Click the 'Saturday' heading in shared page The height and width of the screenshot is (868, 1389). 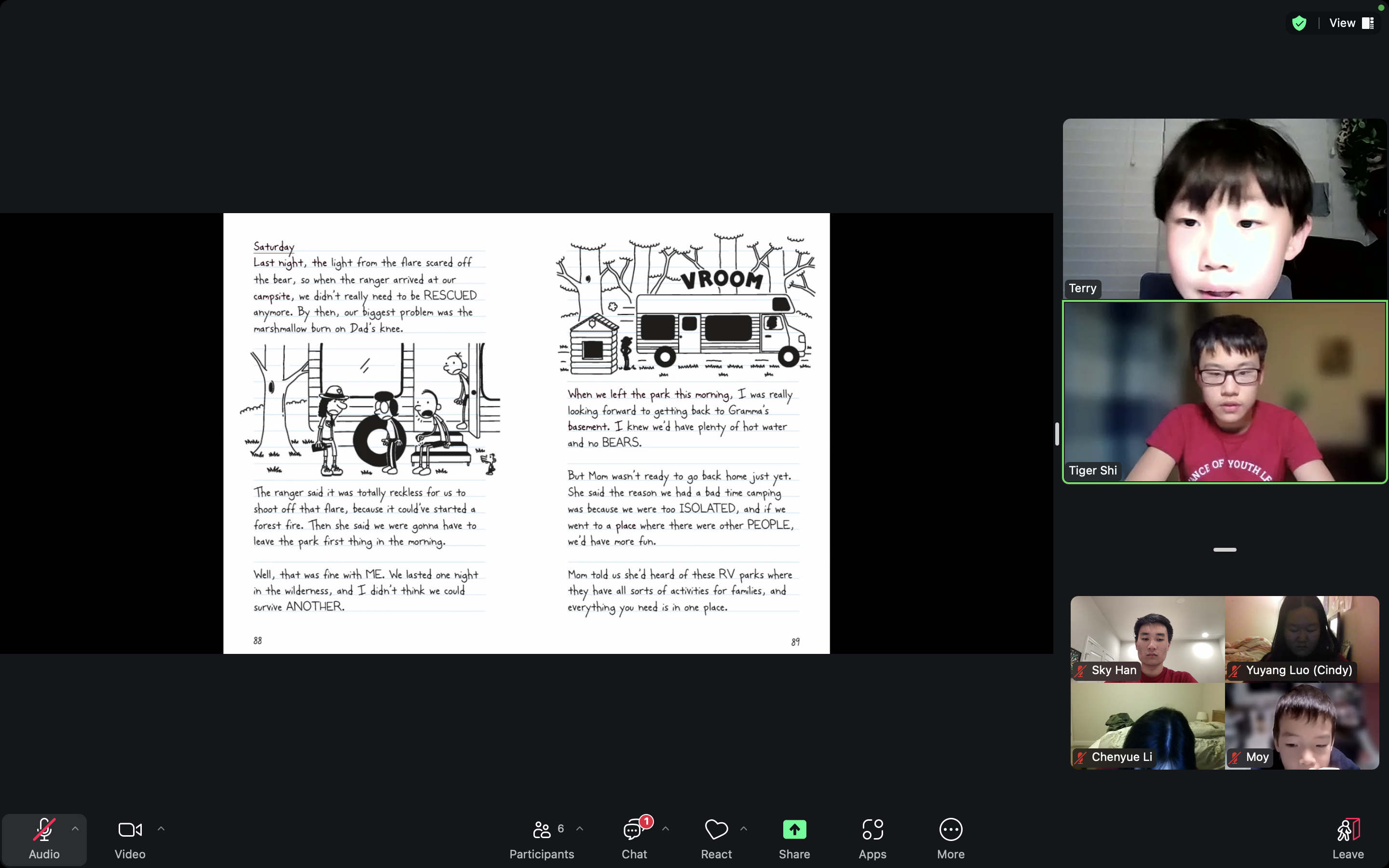[x=274, y=246]
